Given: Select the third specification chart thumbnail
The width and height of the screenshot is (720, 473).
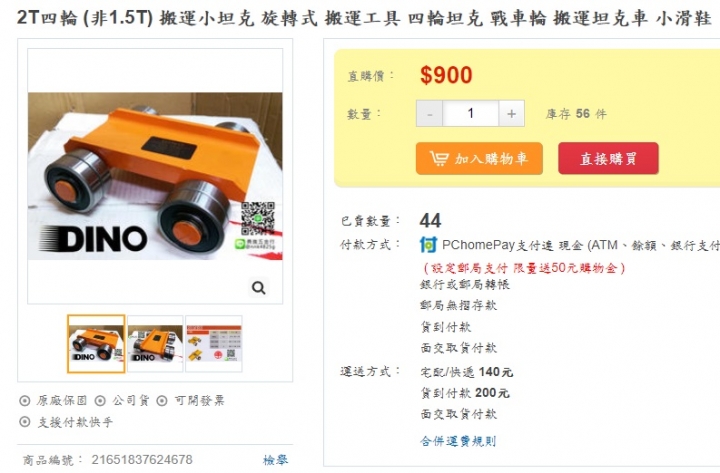Looking at the screenshot, I should [214, 344].
